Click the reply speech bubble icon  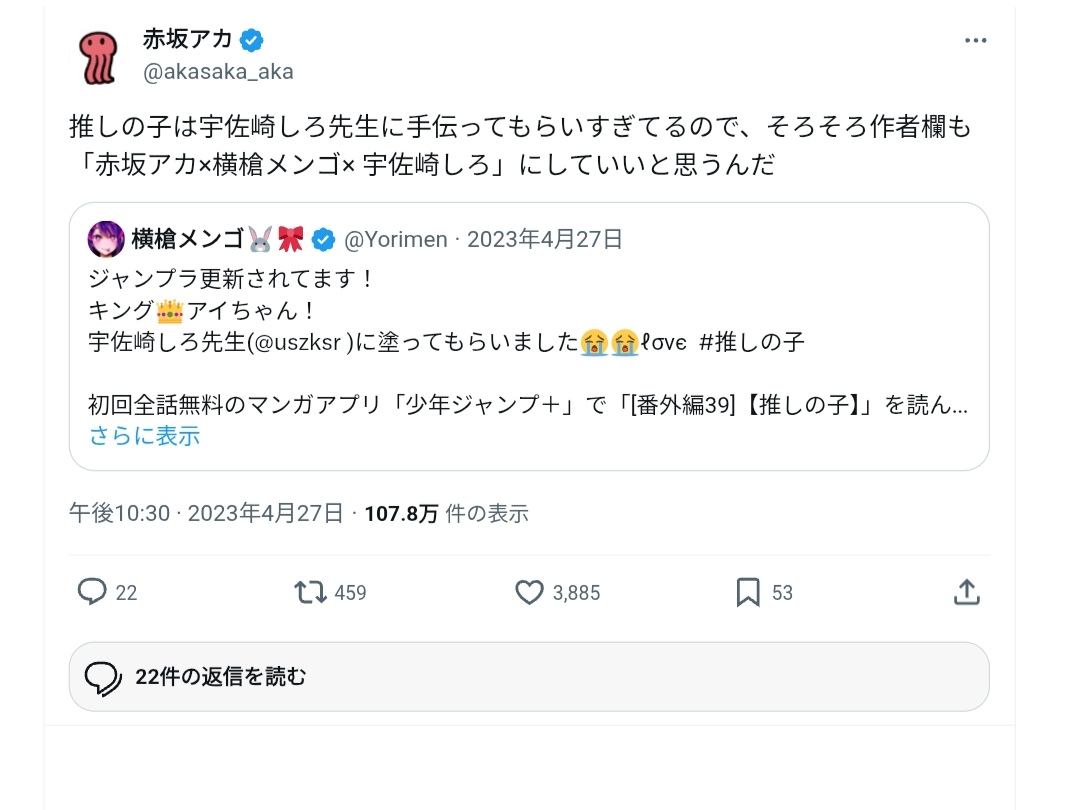tap(92, 592)
